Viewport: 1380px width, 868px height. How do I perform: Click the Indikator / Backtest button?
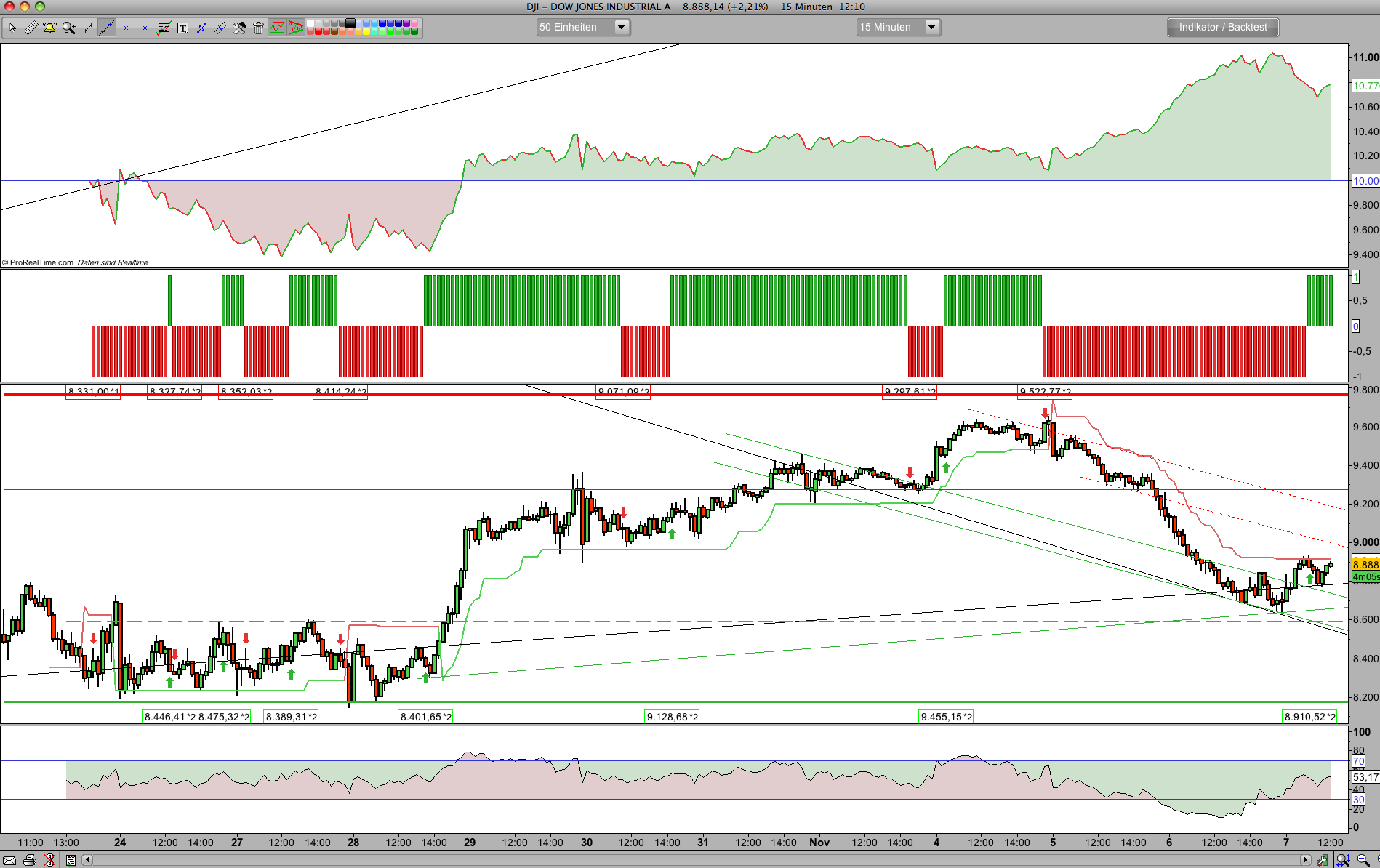[1223, 28]
